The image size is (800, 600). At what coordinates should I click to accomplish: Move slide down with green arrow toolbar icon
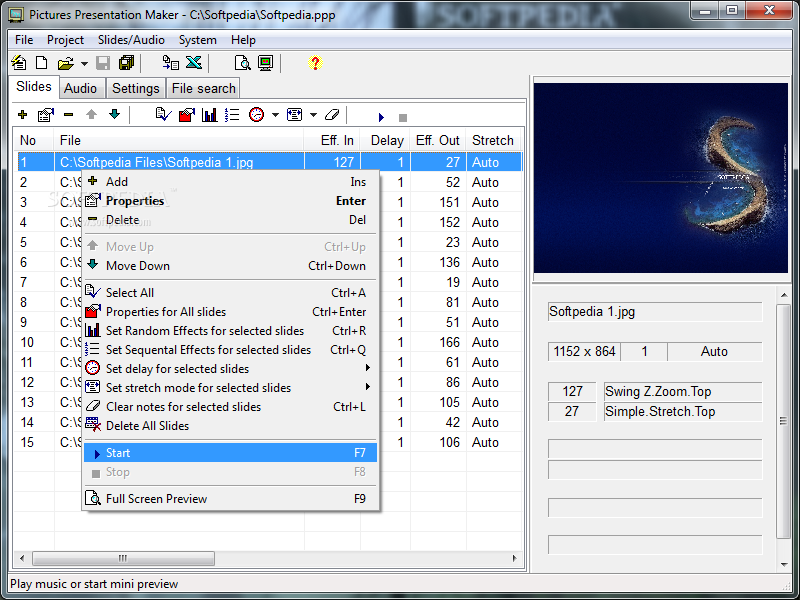114,114
